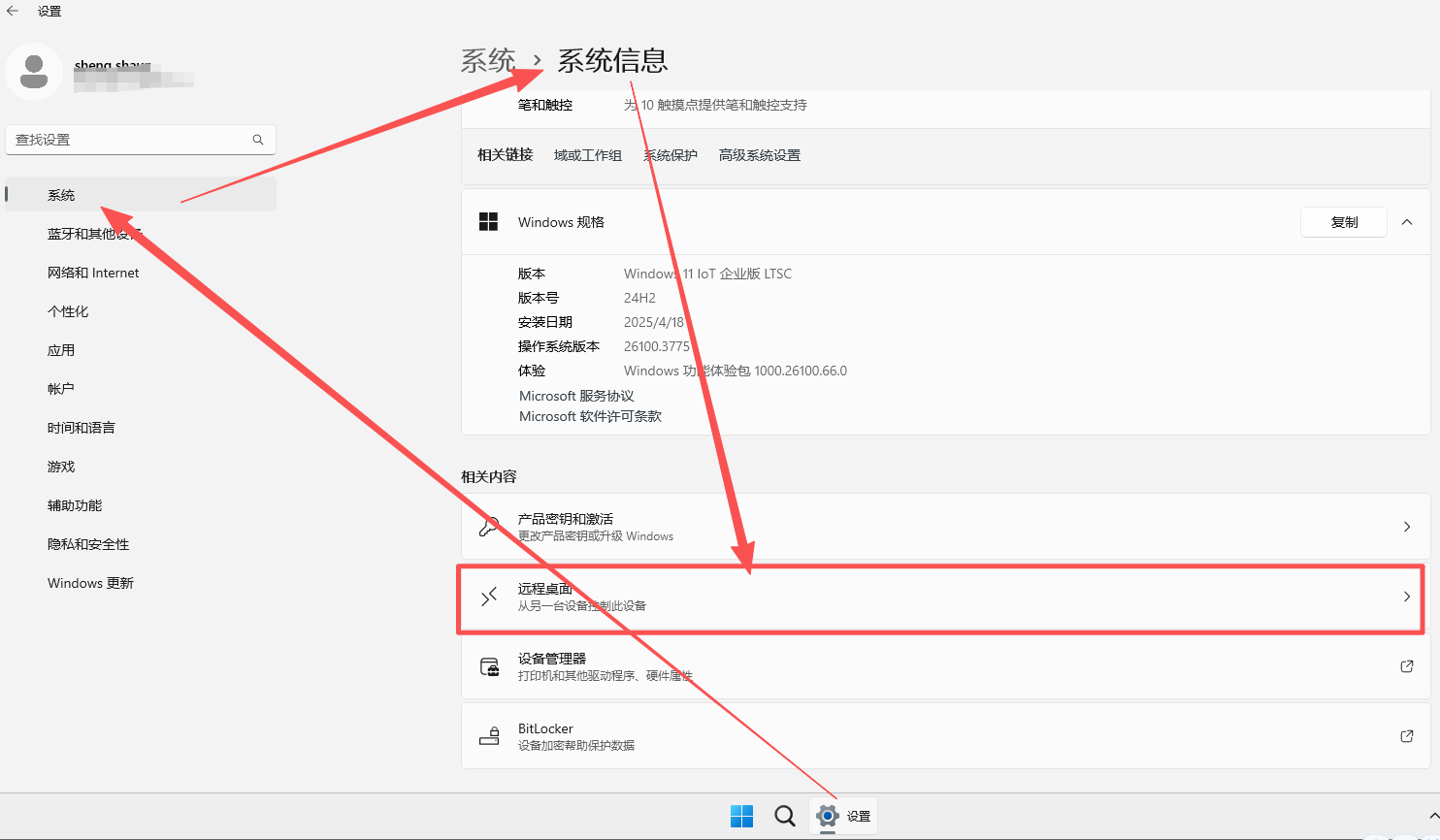The height and width of the screenshot is (840, 1440).
Task: Click the 笔和触控 row
Action: tap(945, 108)
